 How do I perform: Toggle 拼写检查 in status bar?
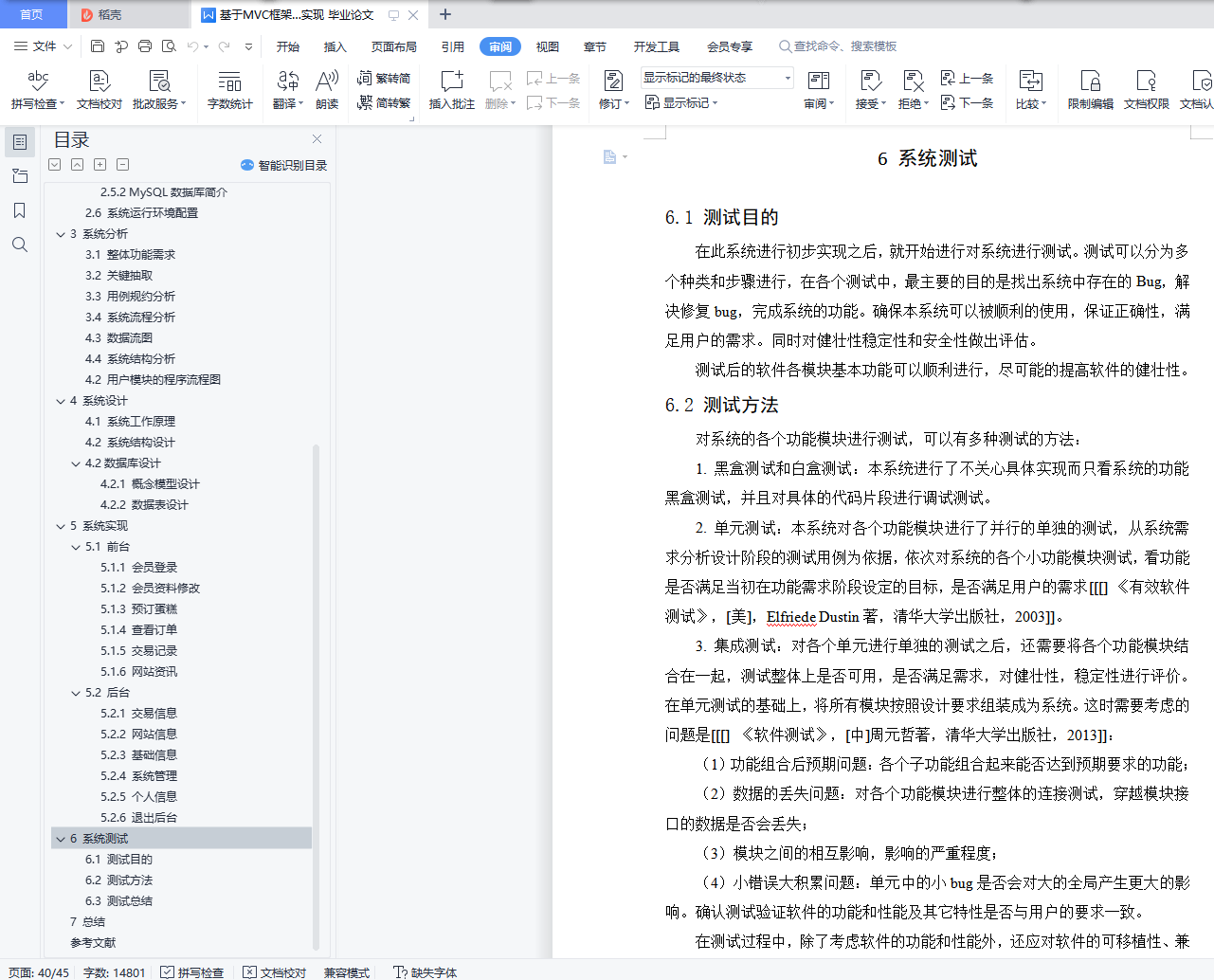(x=192, y=972)
